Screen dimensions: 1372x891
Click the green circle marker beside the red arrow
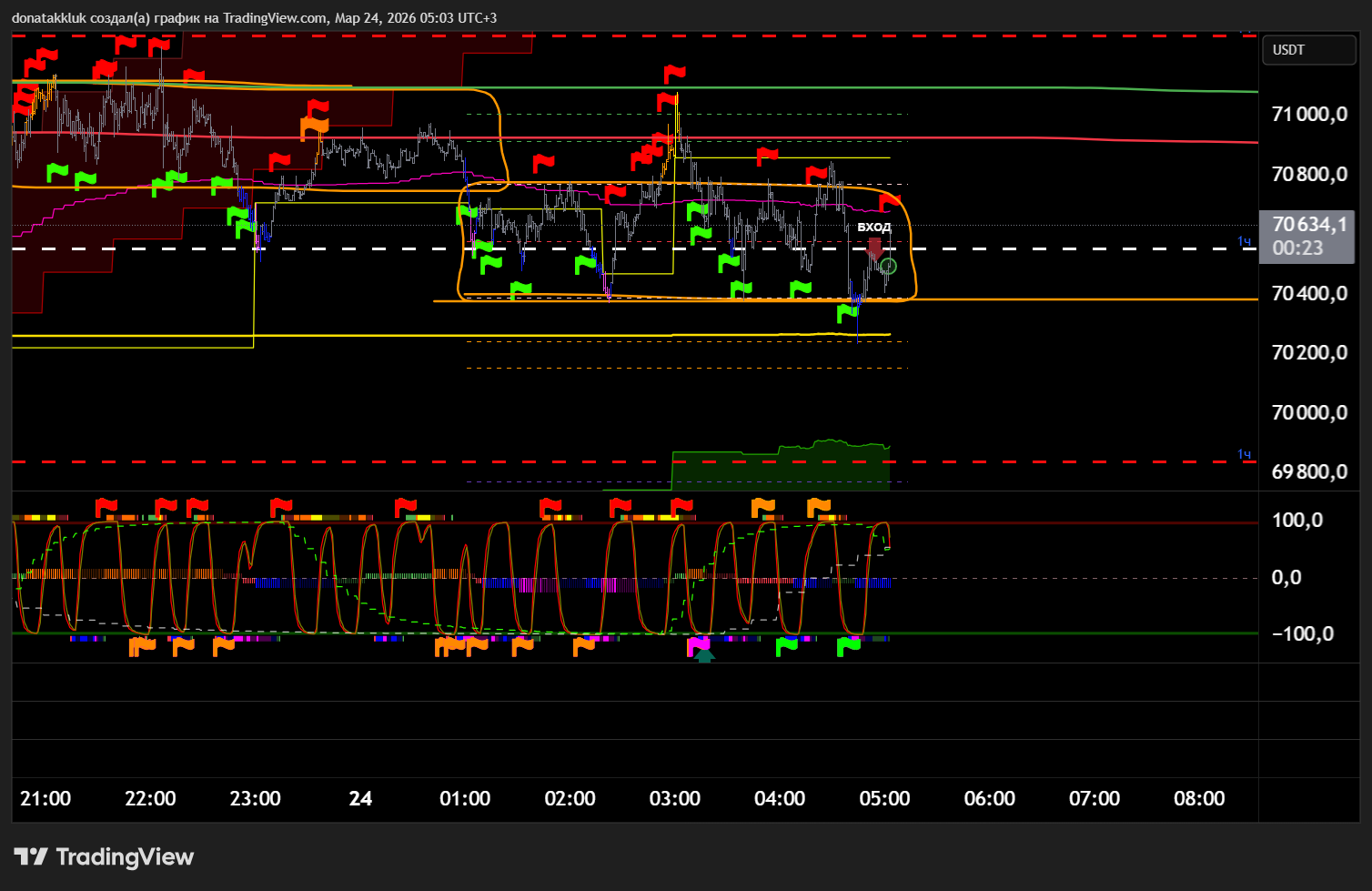[888, 267]
